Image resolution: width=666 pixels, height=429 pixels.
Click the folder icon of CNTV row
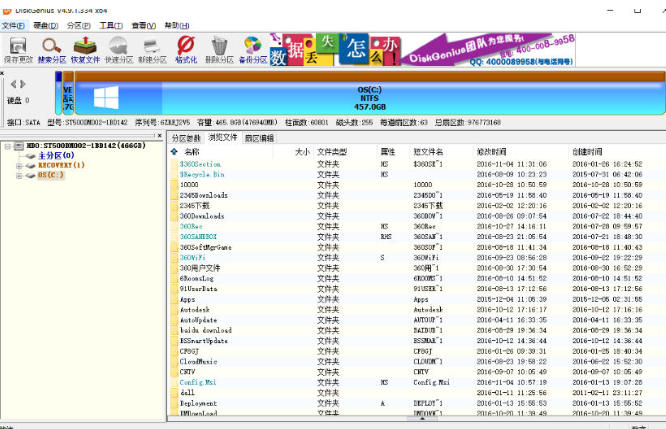(174, 372)
